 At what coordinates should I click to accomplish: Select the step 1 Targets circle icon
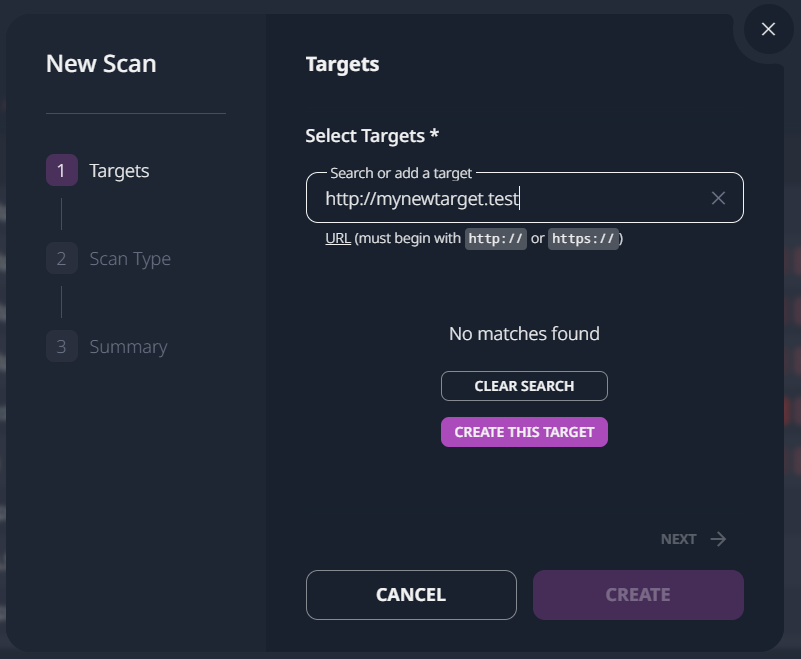[x=62, y=170]
